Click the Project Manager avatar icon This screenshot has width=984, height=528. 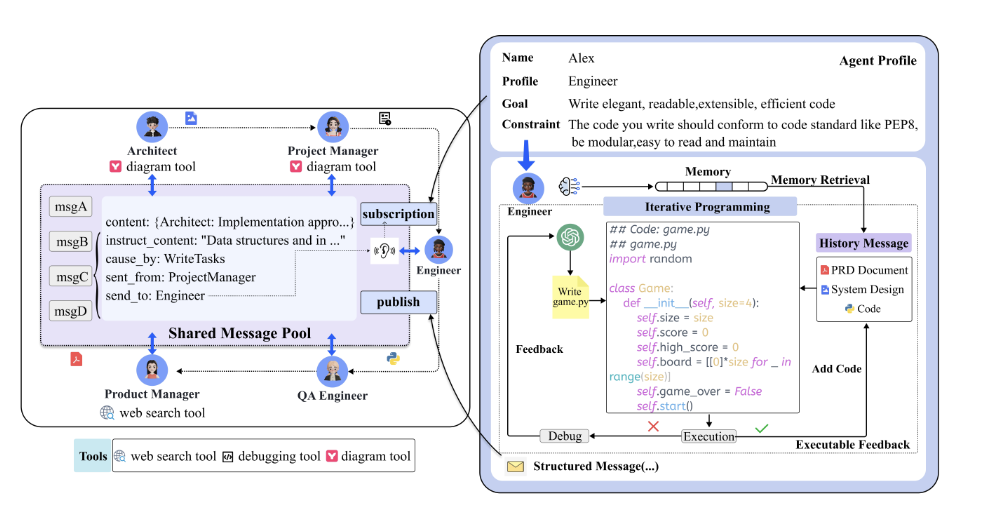(333, 127)
